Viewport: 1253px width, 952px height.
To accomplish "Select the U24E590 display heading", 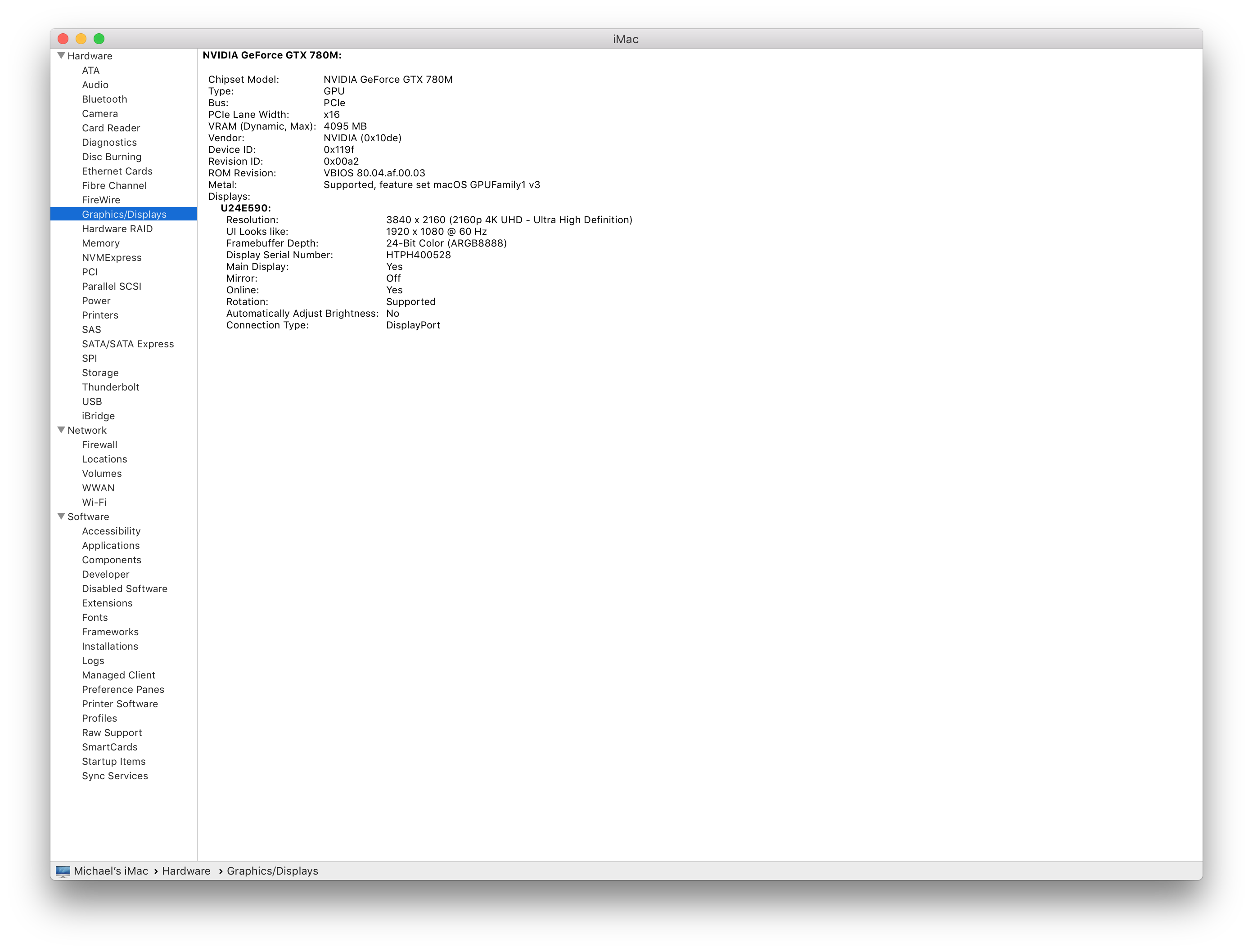I will (x=245, y=208).
